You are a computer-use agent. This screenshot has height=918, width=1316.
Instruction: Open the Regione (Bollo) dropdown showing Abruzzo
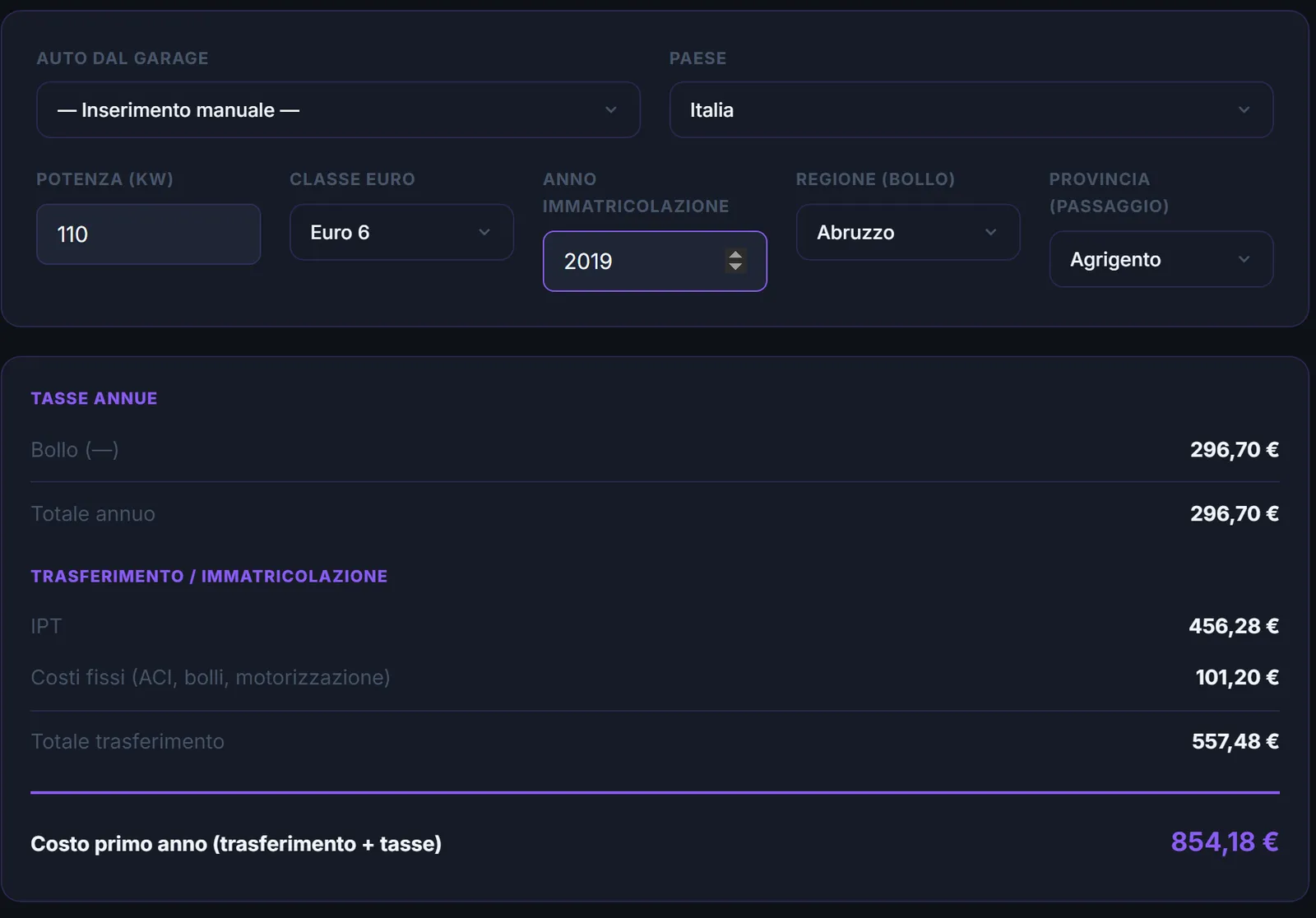[908, 232]
